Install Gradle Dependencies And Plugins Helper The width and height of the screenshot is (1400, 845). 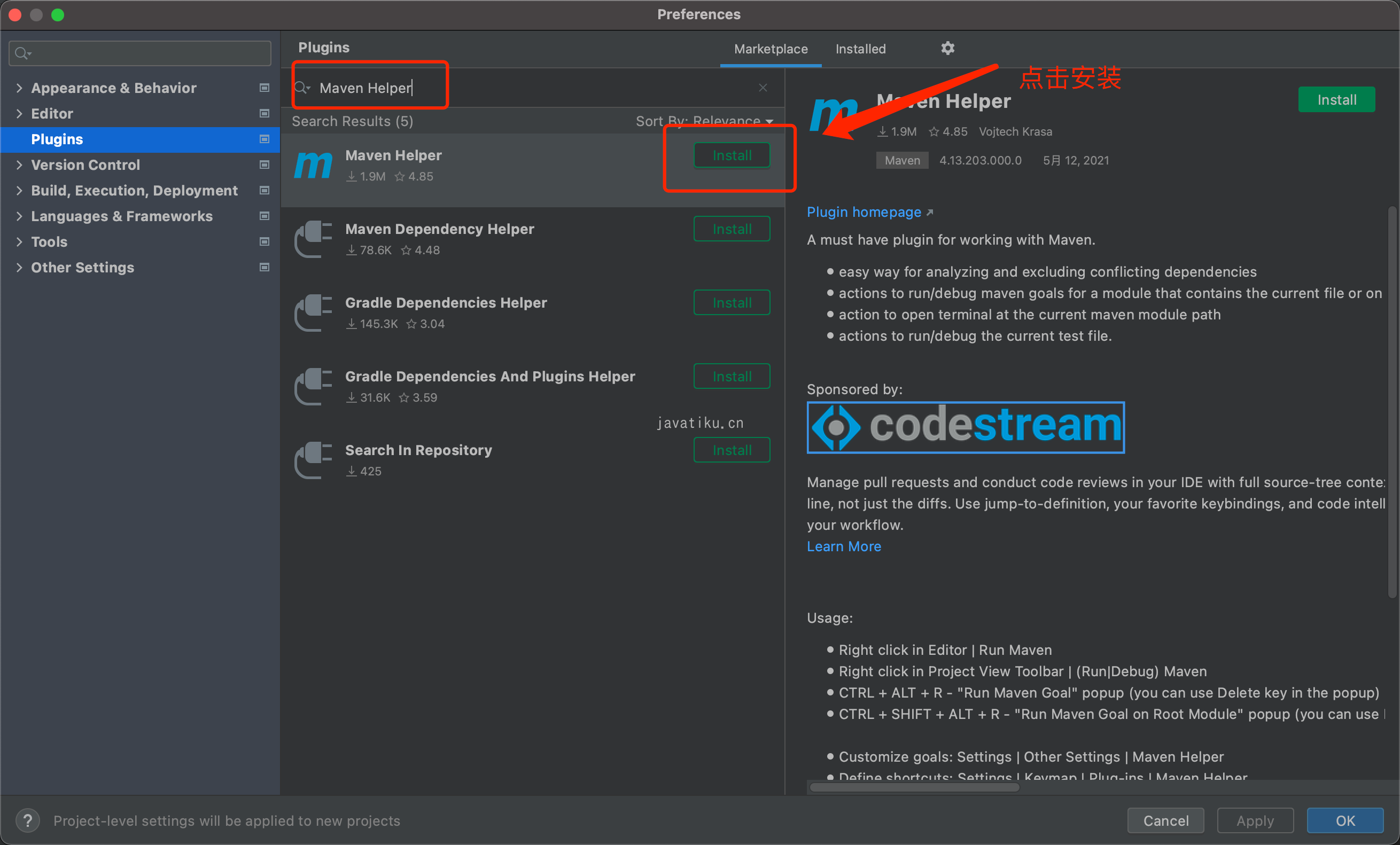click(732, 377)
